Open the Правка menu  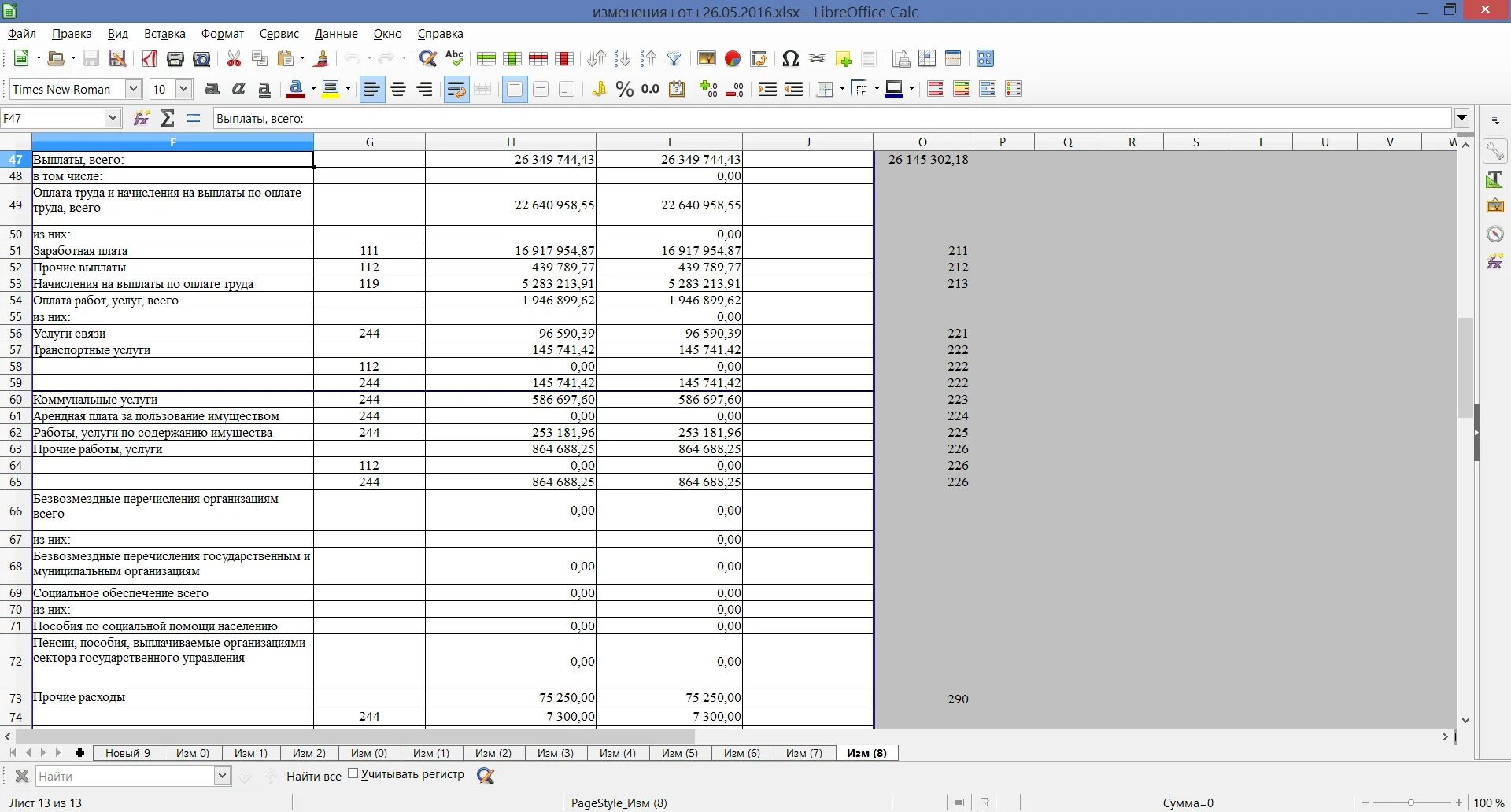click(x=72, y=34)
